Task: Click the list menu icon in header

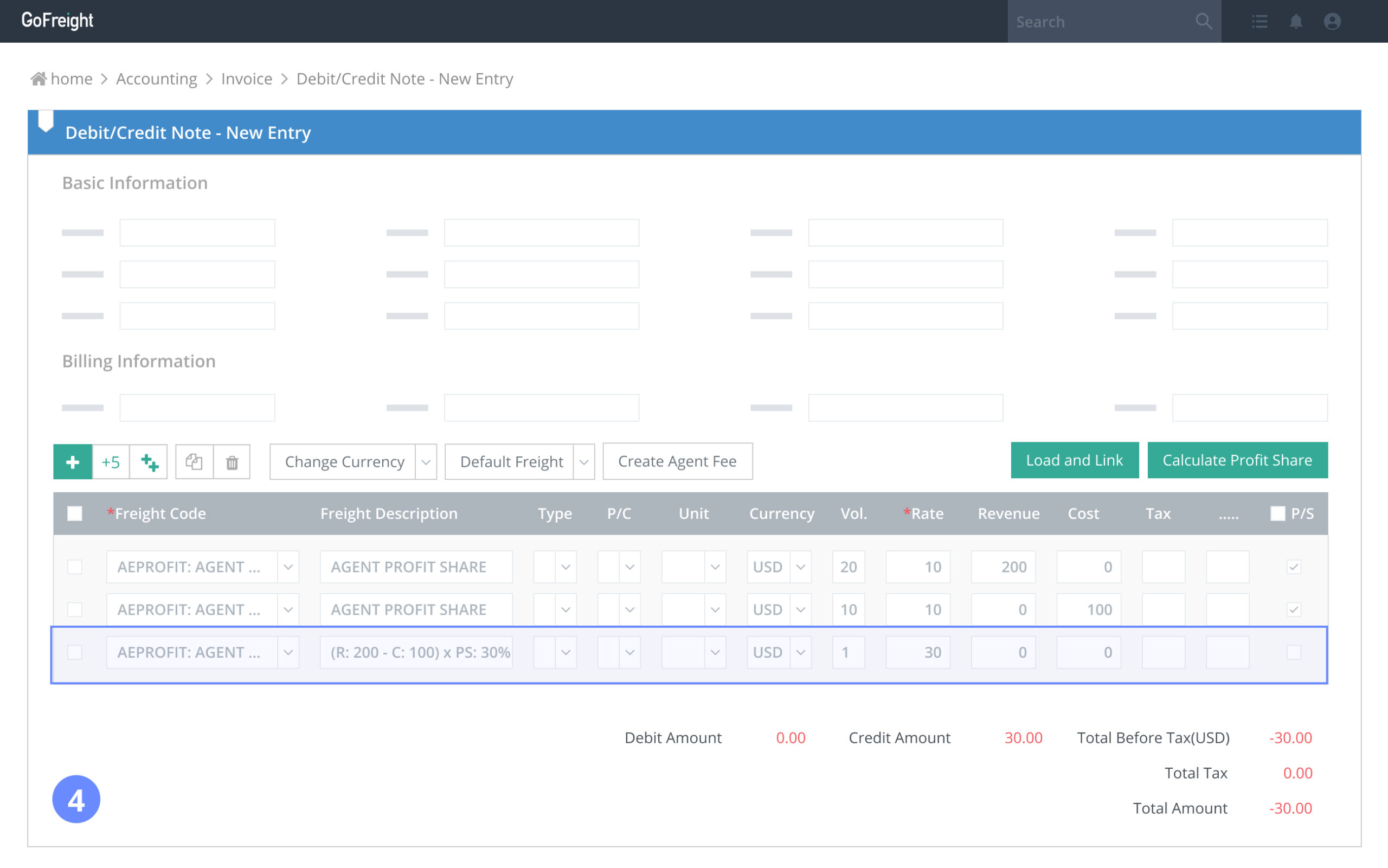Action: tap(1260, 21)
